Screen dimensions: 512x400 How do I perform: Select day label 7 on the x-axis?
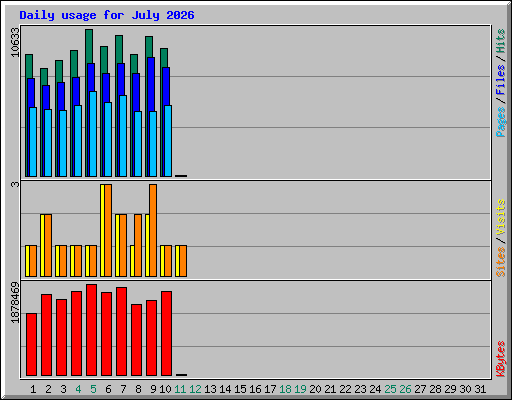point(123,389)
